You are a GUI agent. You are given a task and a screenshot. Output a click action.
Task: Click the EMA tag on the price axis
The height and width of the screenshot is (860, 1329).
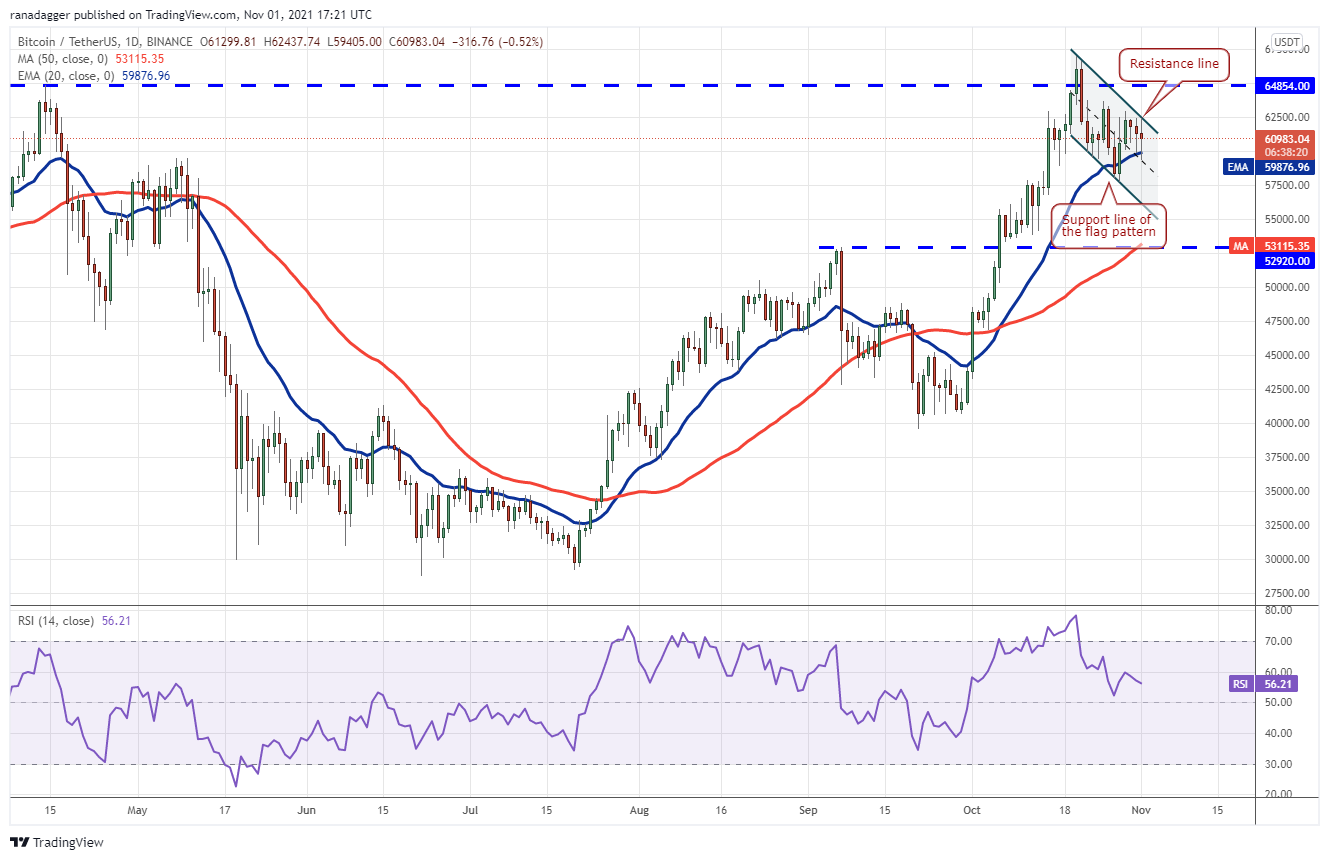(1238, 167)
